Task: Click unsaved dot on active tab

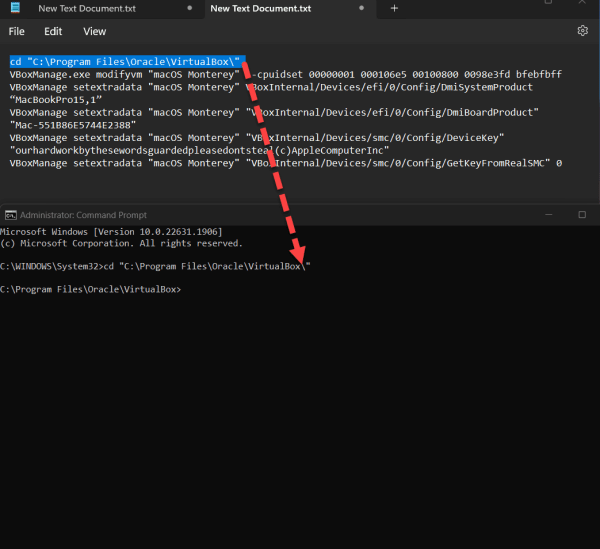Action: (x=361, y=8)
